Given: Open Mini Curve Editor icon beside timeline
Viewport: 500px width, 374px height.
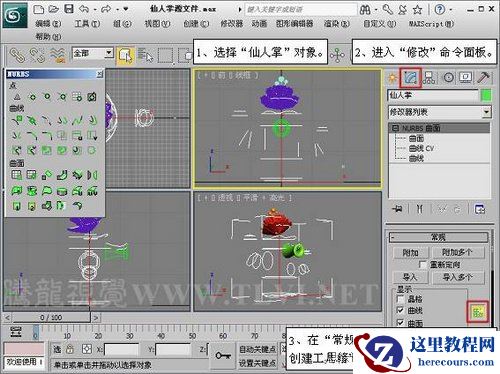Looking at the screenshot, I should coord(16,332).
